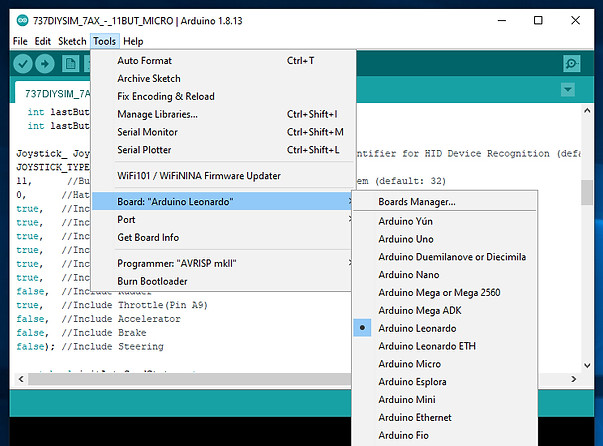Click code line "//Include Throttle(Pin A9)"
Image resolution: width=603 pixels, height=446 pixels.
point(135,305)
